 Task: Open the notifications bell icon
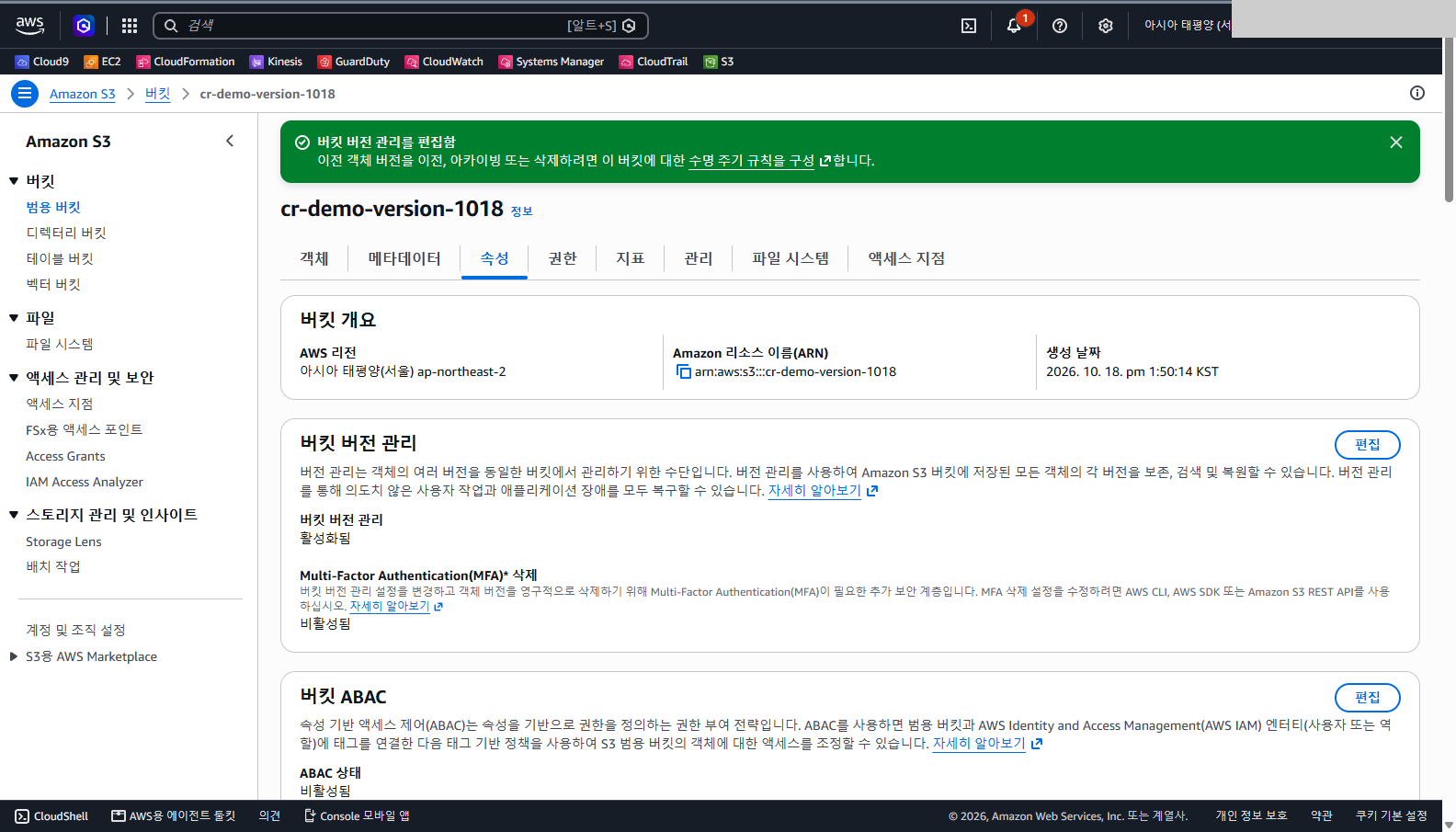click(x=1014, y=26)
